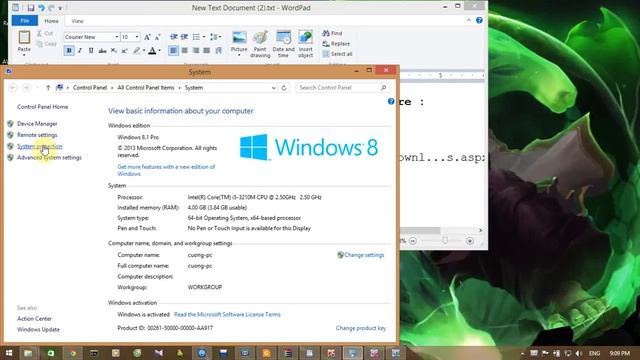
Task: Click zoom in plus button in WordPad
Action: 470,241
